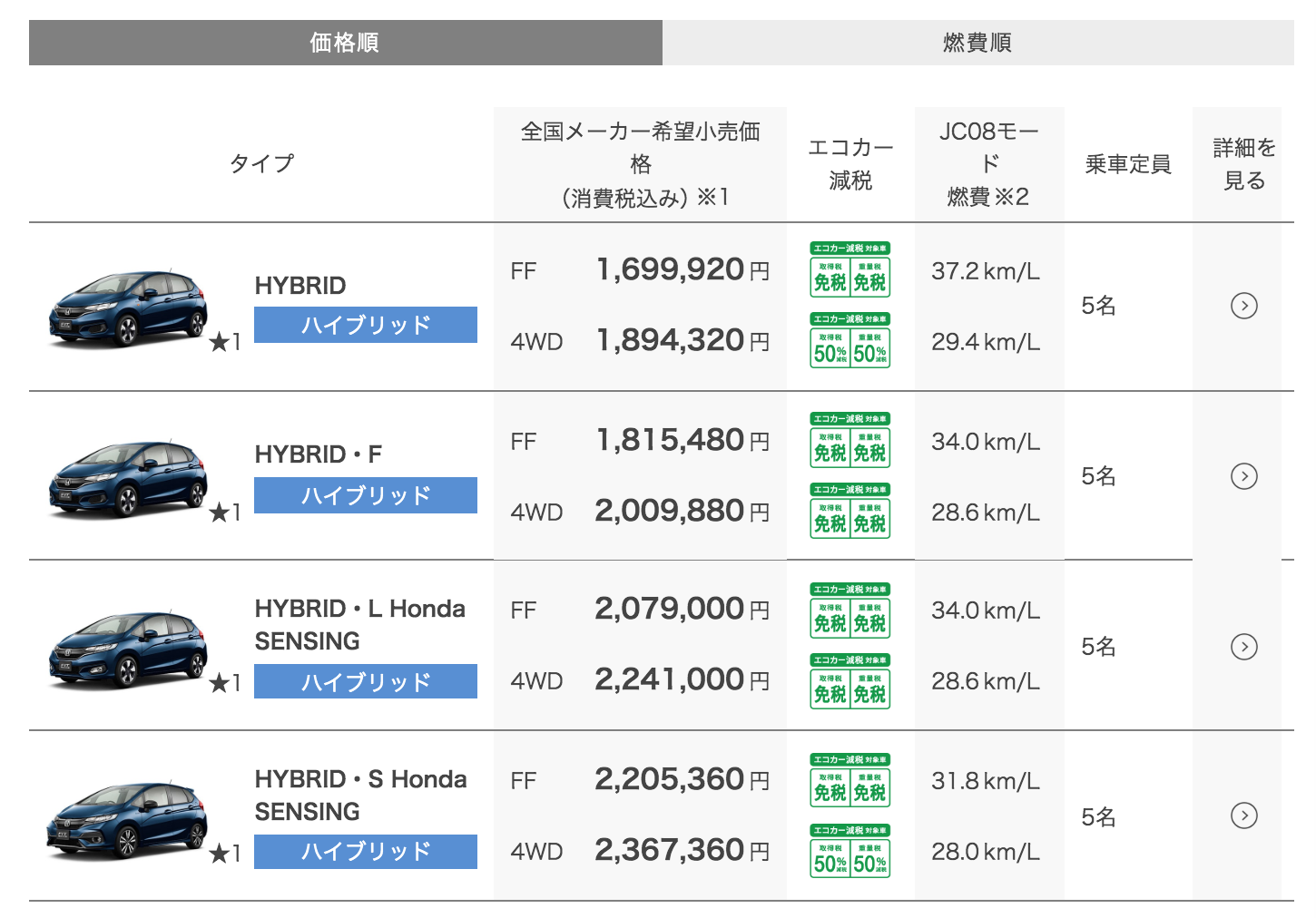
Task: Click the price 2,367,360円
Action: pyautogui.click(x=683, y=850)
